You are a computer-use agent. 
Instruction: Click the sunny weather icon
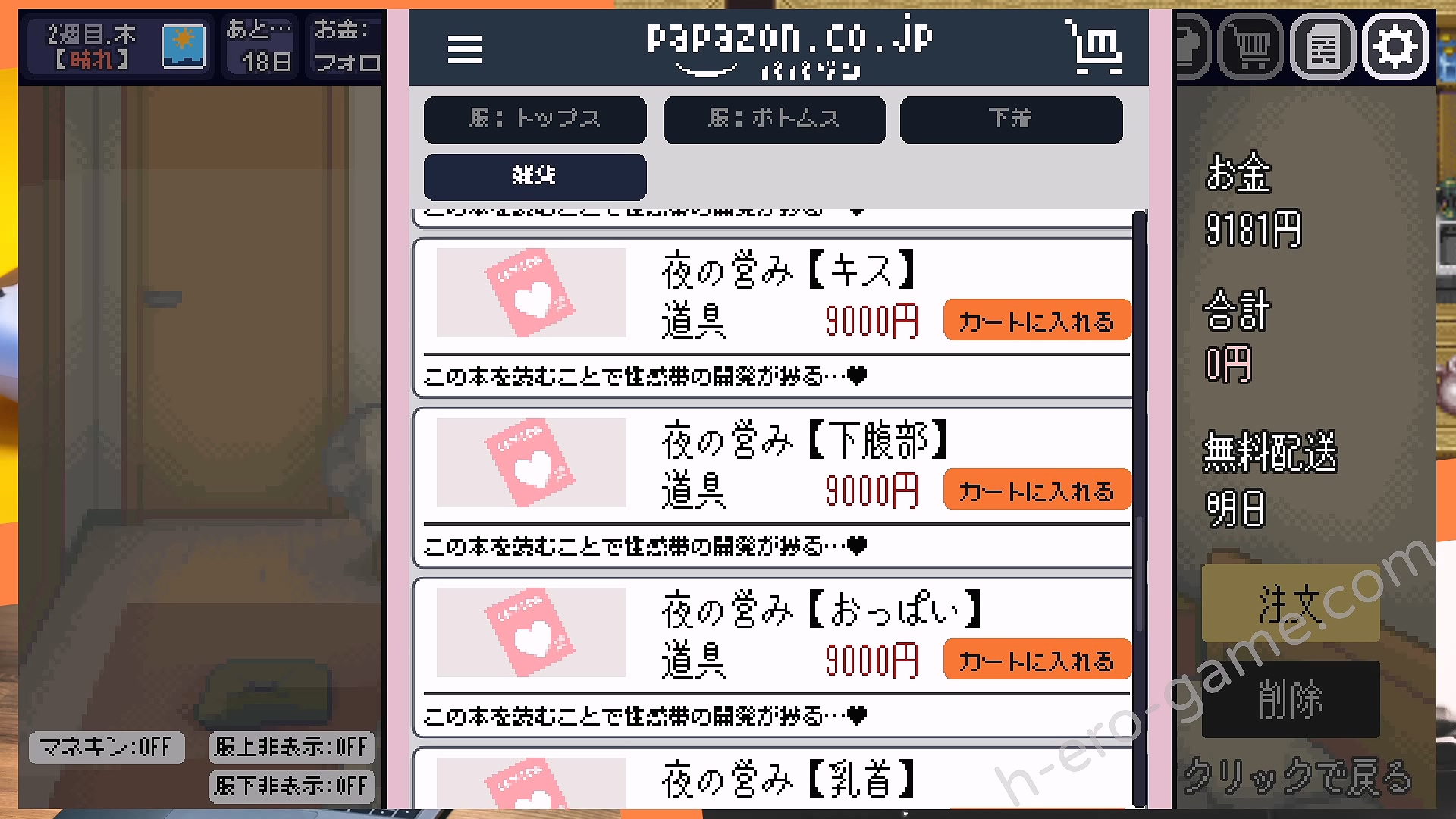click(x=184, y=46)
